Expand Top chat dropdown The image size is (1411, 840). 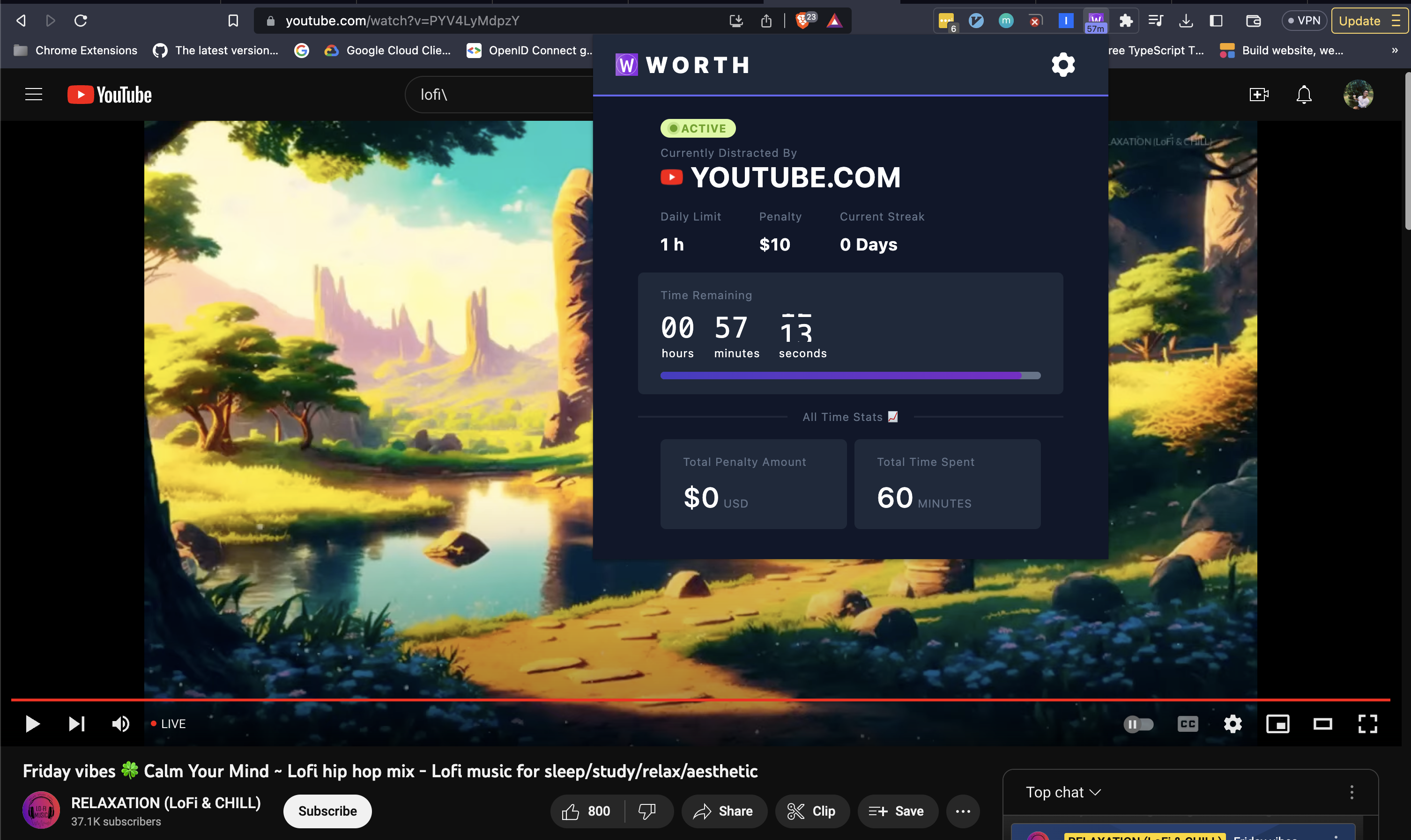[1063, 792]
